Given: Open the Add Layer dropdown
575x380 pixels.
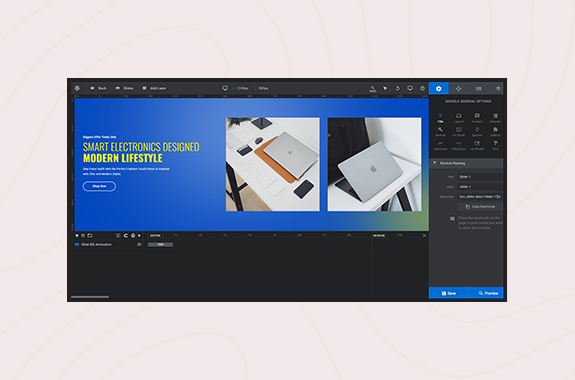Looking at the screenshot, I should (x=154, y=88).
